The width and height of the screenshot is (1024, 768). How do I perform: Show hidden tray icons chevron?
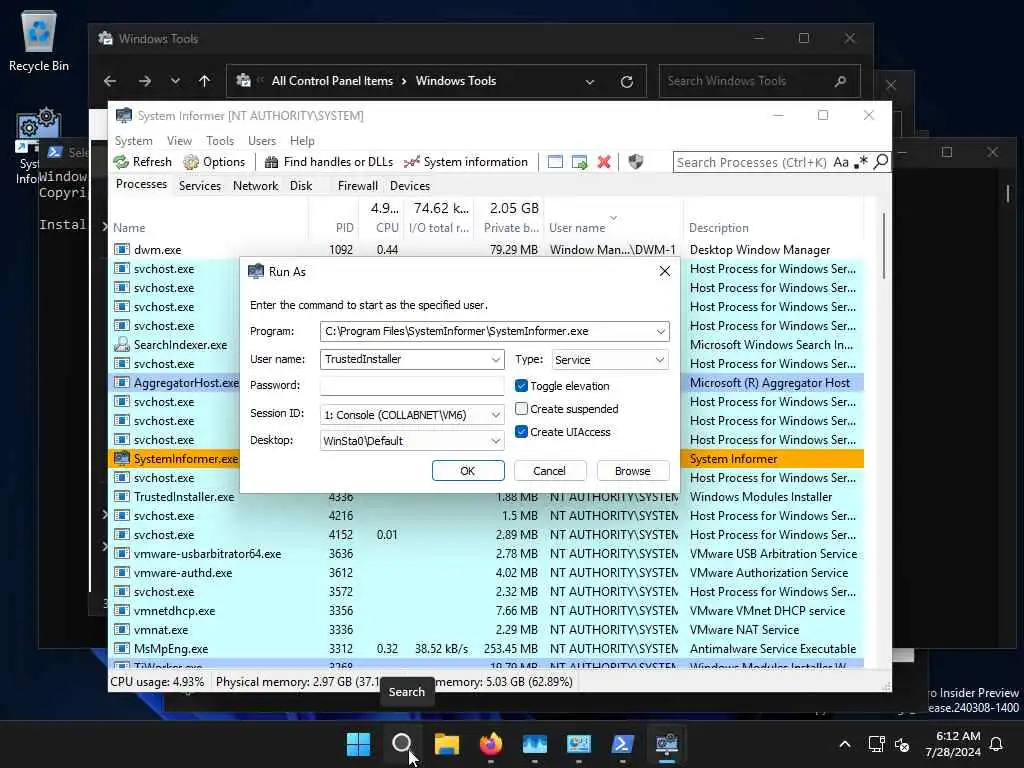click(x=844, y=744)
